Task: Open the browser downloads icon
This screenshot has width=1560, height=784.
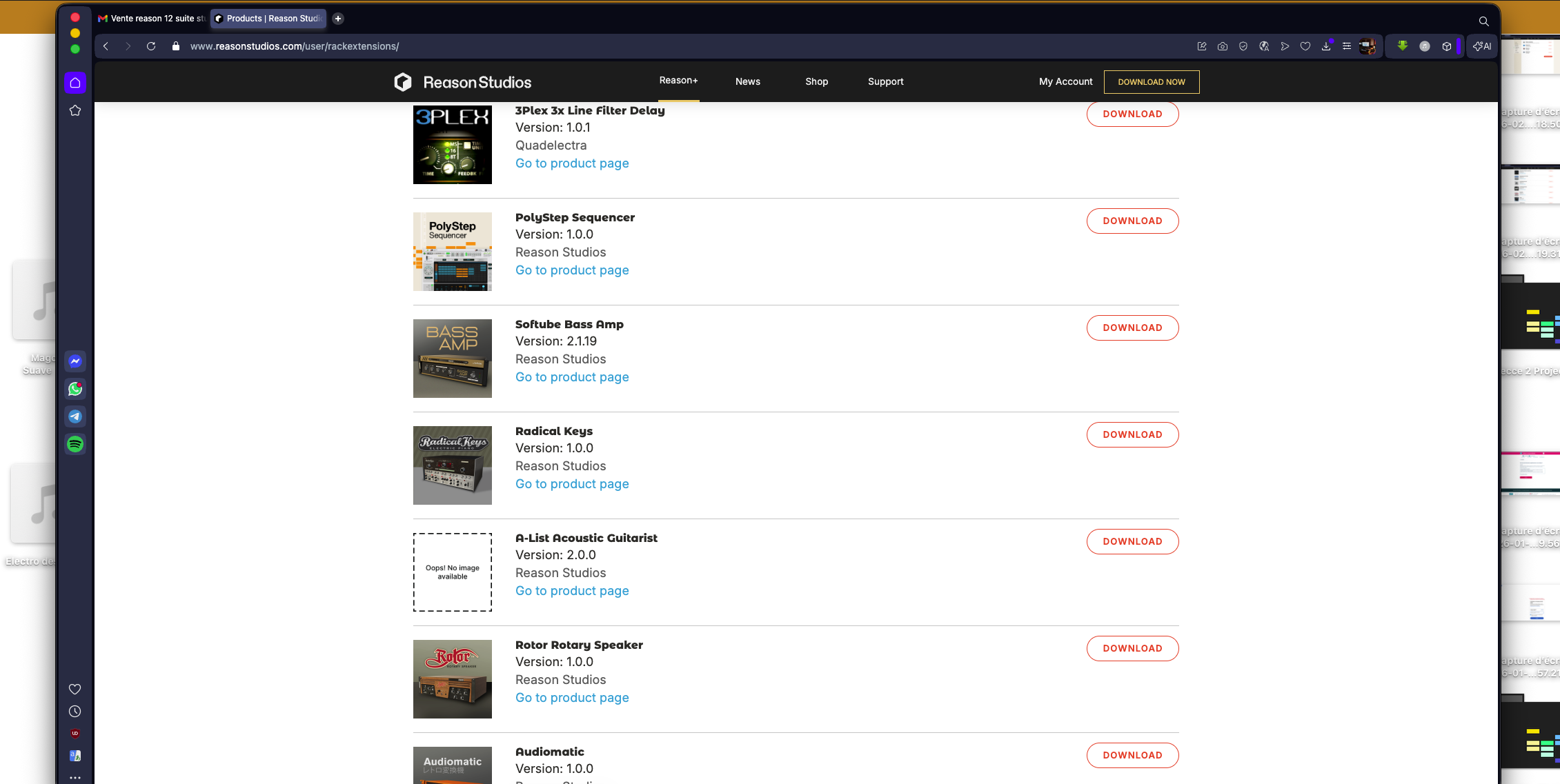Action: point(1326,46)
